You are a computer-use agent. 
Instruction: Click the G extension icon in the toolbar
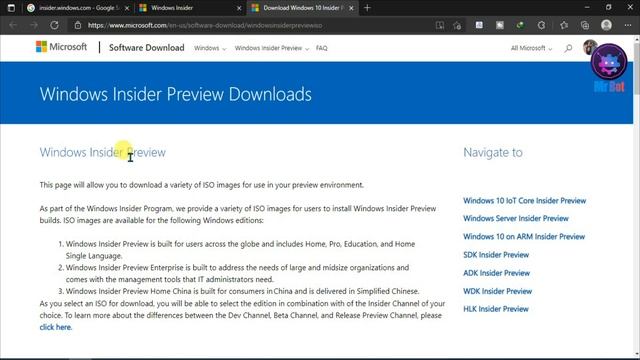tap(541, 25)
